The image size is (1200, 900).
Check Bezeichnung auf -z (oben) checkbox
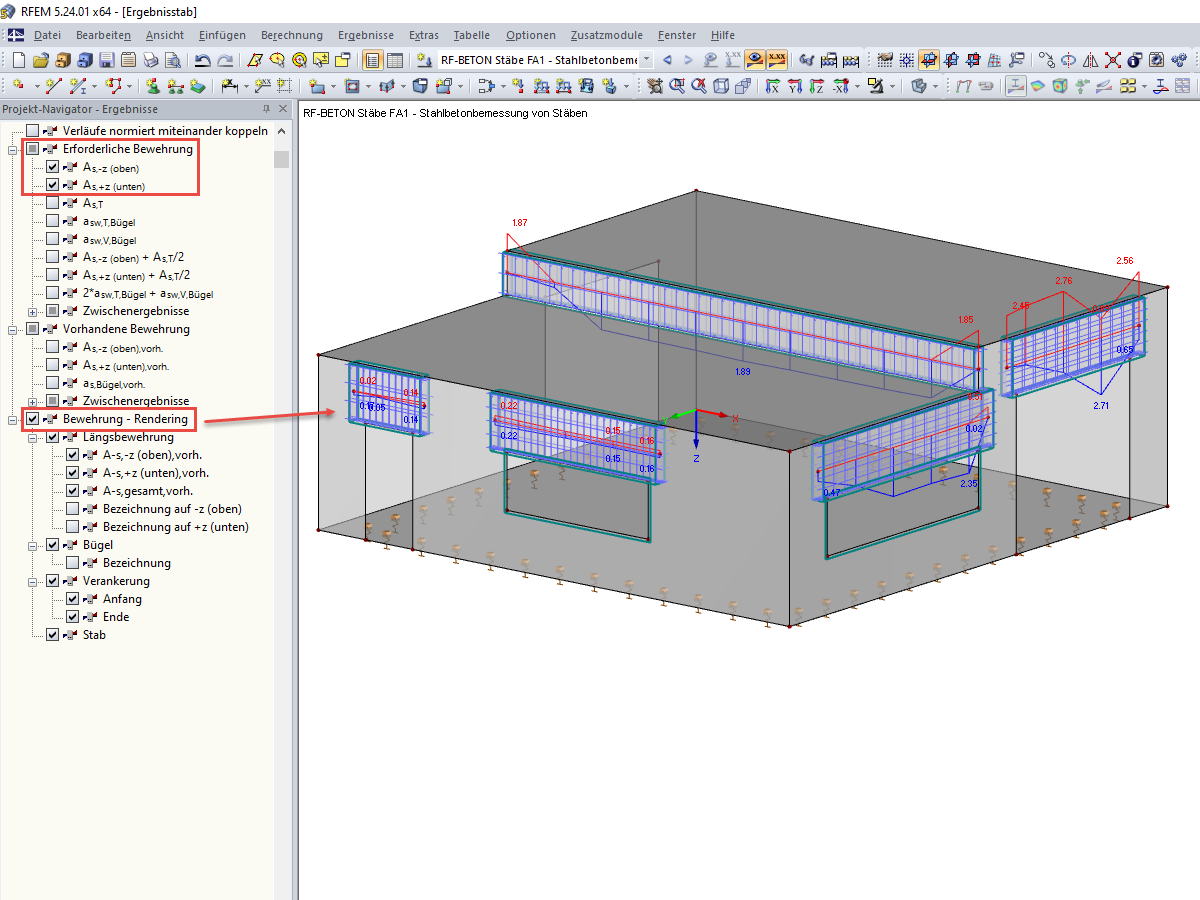pos(72,509)
